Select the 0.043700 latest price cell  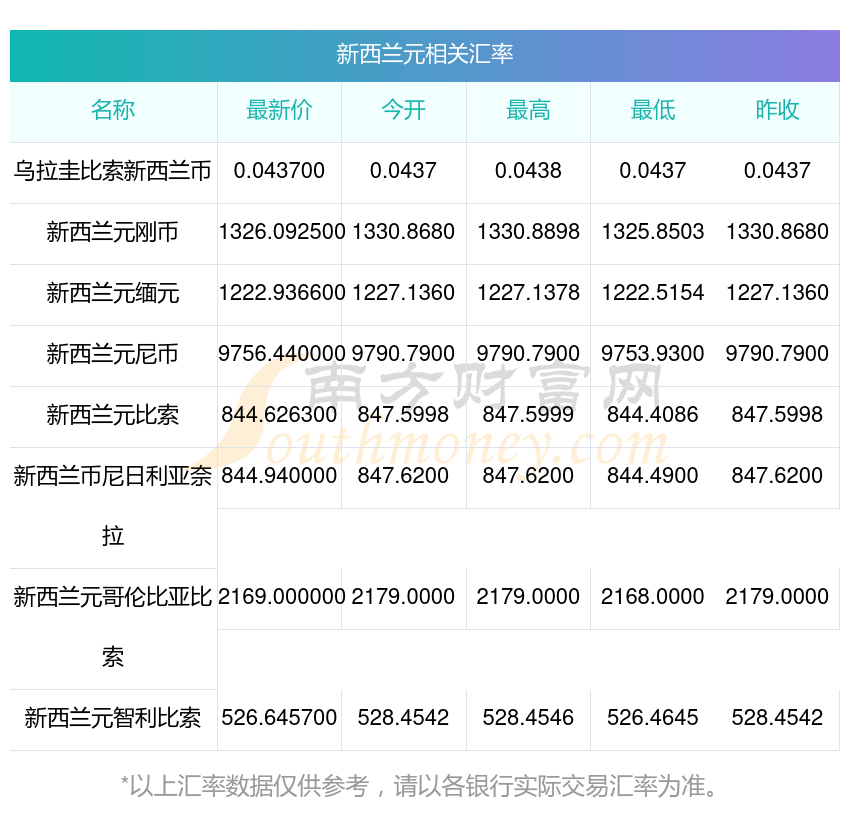click(279, 171)
